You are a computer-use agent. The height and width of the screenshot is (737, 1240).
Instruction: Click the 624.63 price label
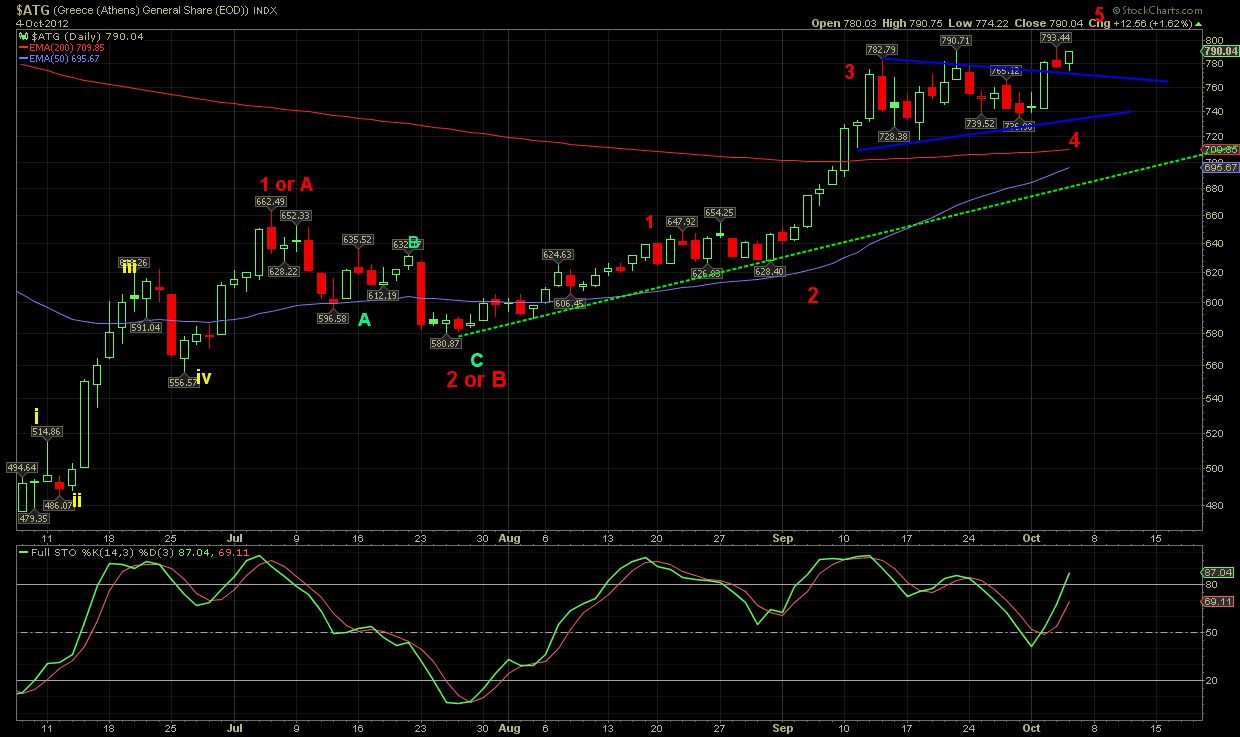click(x=558, y=255)
